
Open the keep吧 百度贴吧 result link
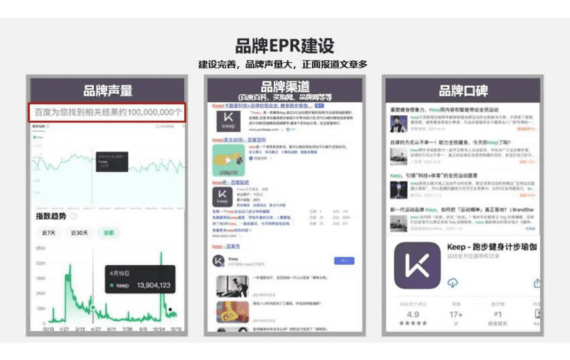tap(230, 182)
